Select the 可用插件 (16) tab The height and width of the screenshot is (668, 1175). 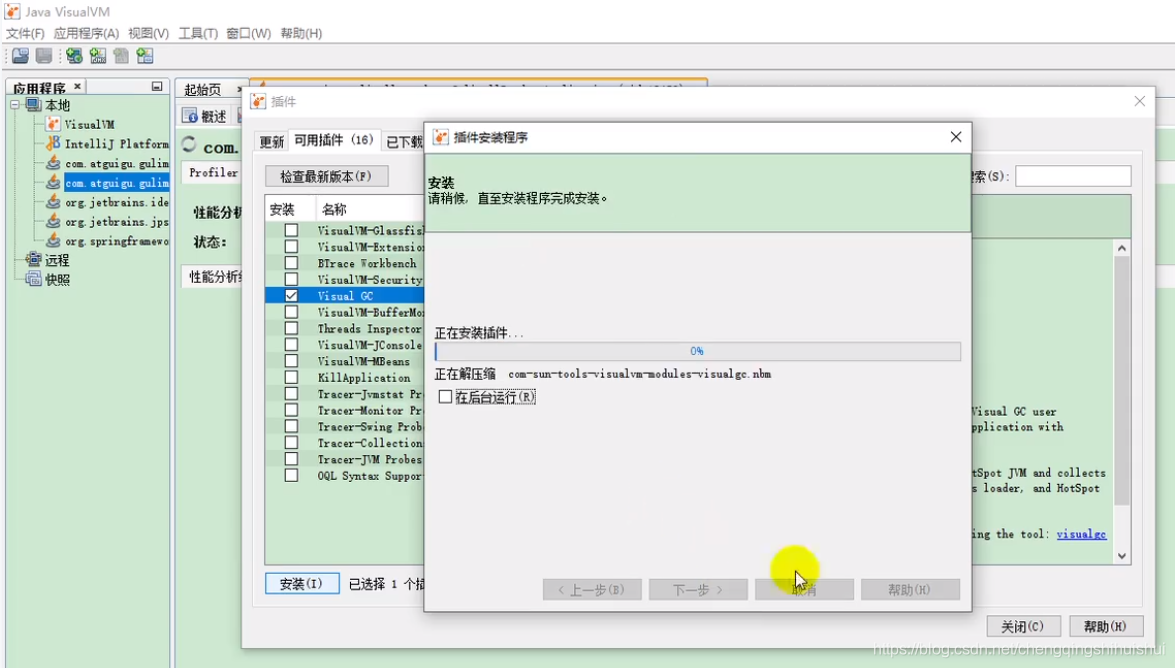(333, 140)
